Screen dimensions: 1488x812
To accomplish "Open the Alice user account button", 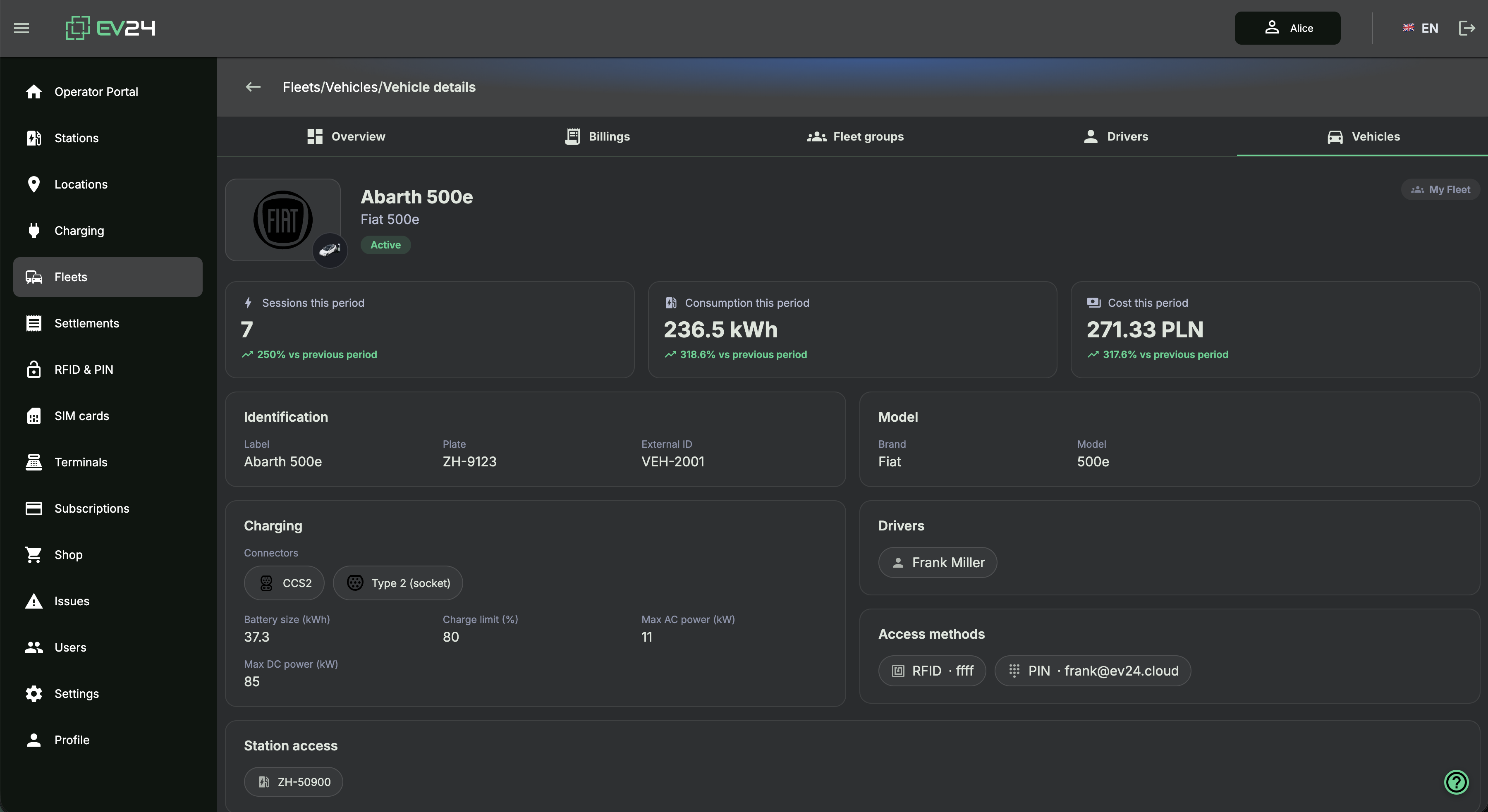I will click(1287, 28).
